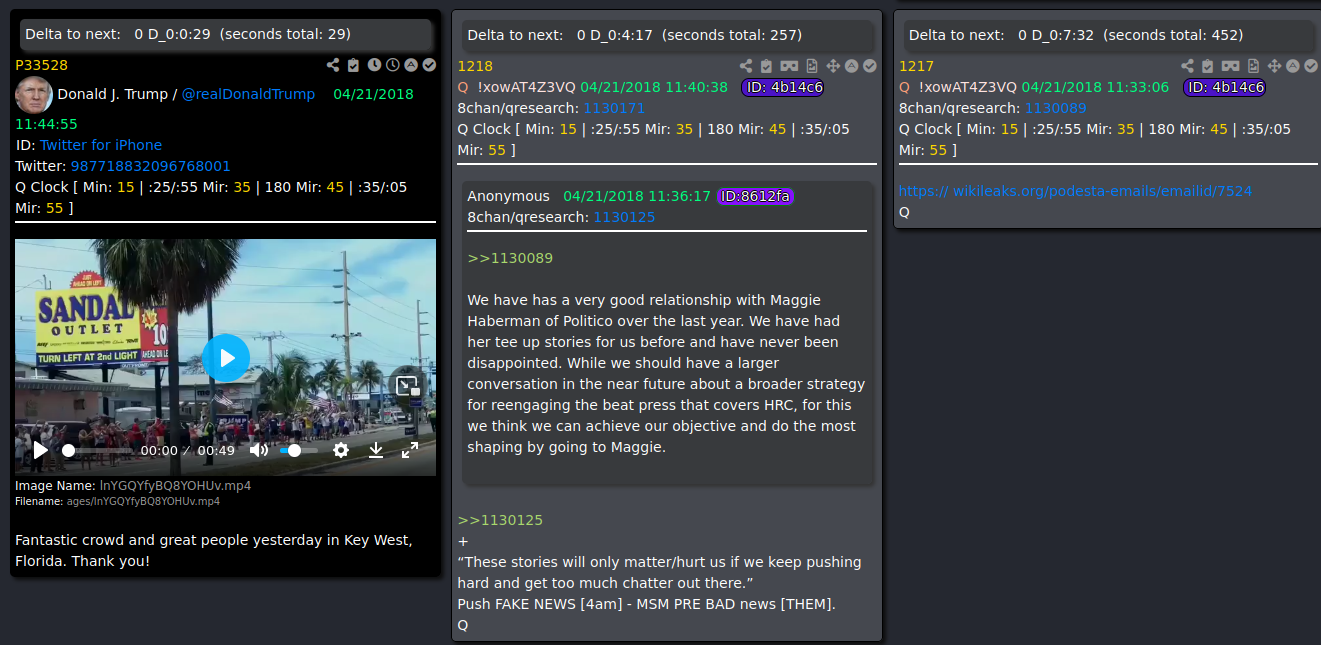Share post P33528 via share icon

[333, 65]
